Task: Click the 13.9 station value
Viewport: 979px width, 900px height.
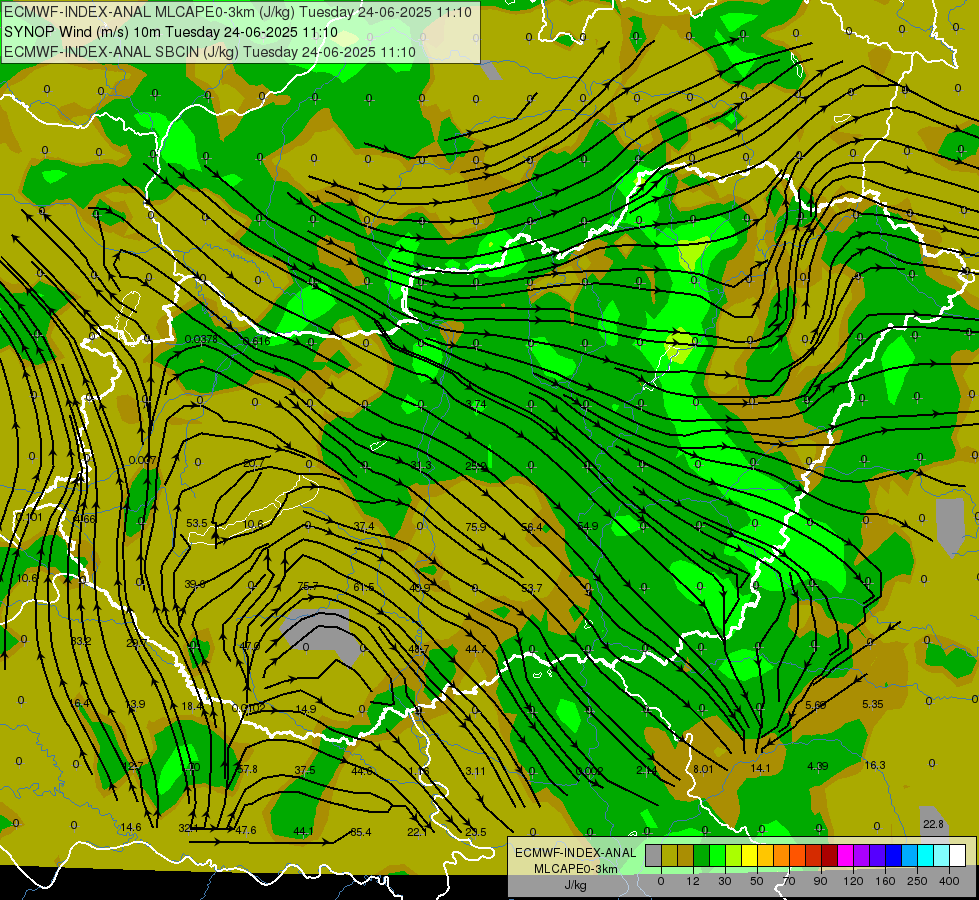Action: [135, 704]
